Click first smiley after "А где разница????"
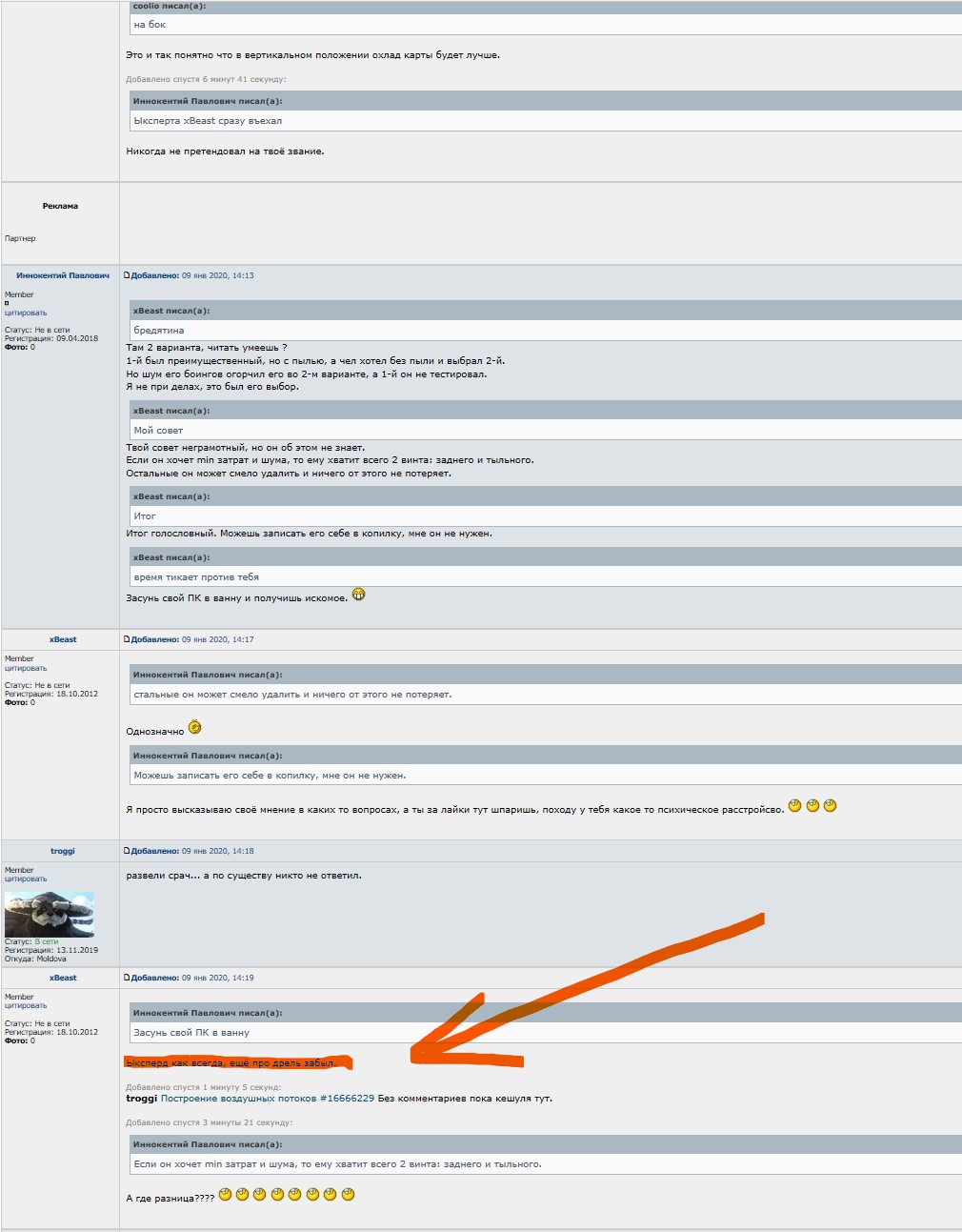962x1232 pixels. click(225, 1194)
